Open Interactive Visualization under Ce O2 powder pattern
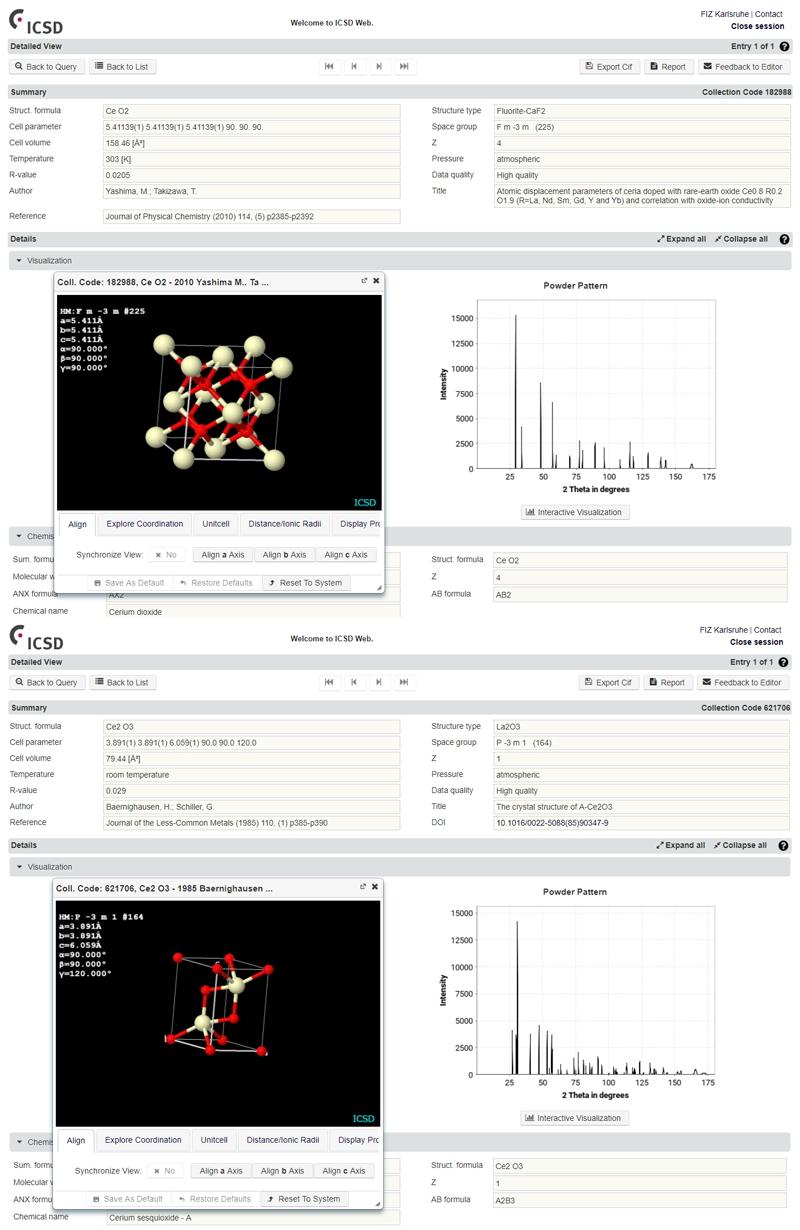 point(575,512)
